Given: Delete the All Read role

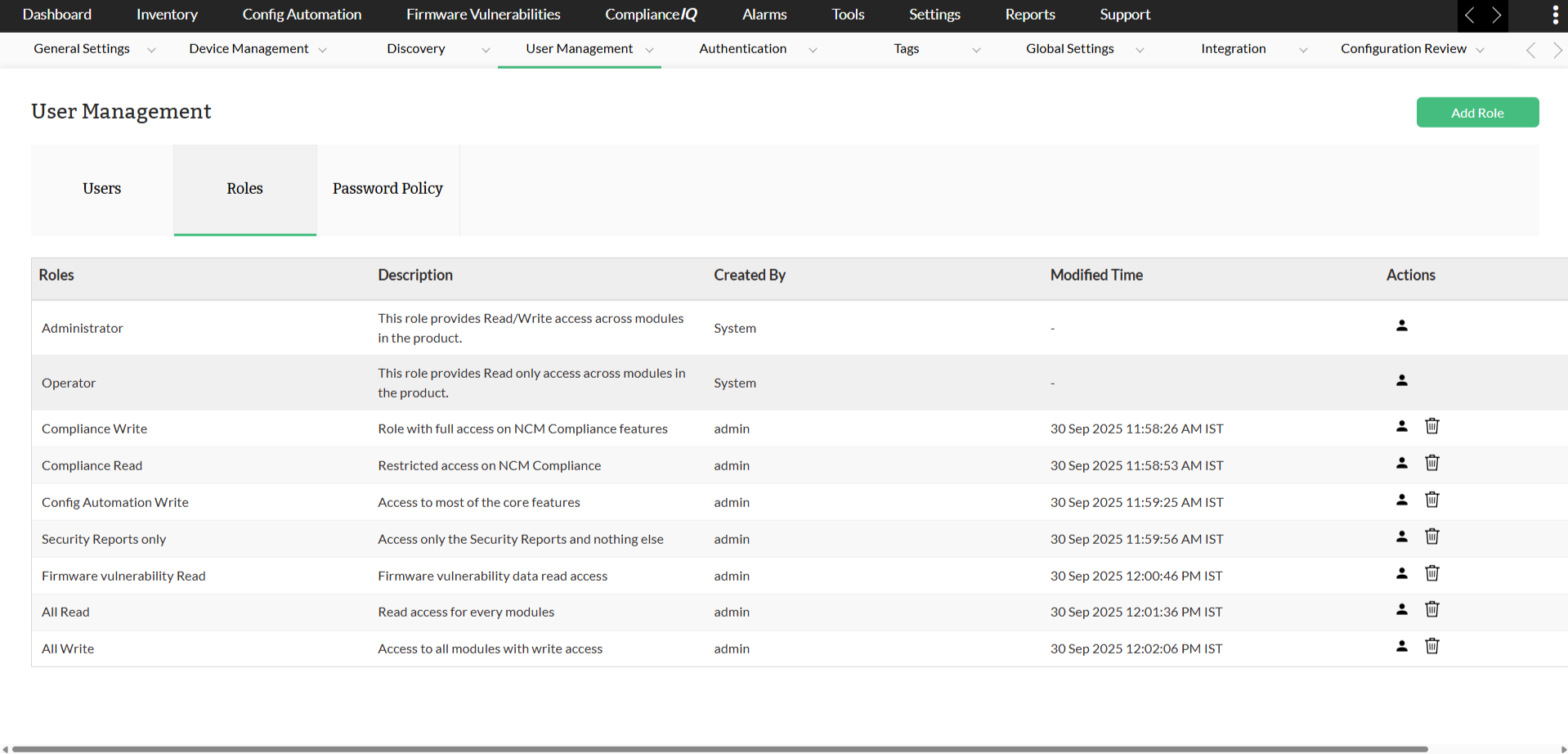Looking at the screenshot, I should 1431,609.
